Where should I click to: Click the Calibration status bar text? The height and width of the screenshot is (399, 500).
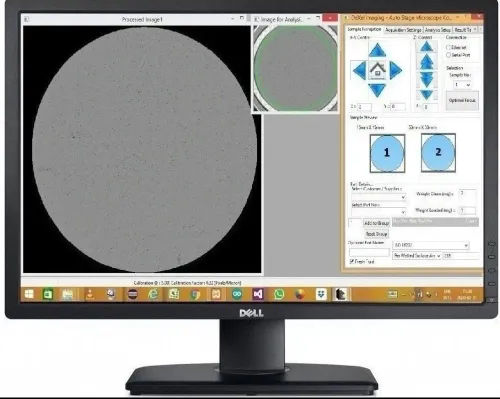click(x=187, y=283)
